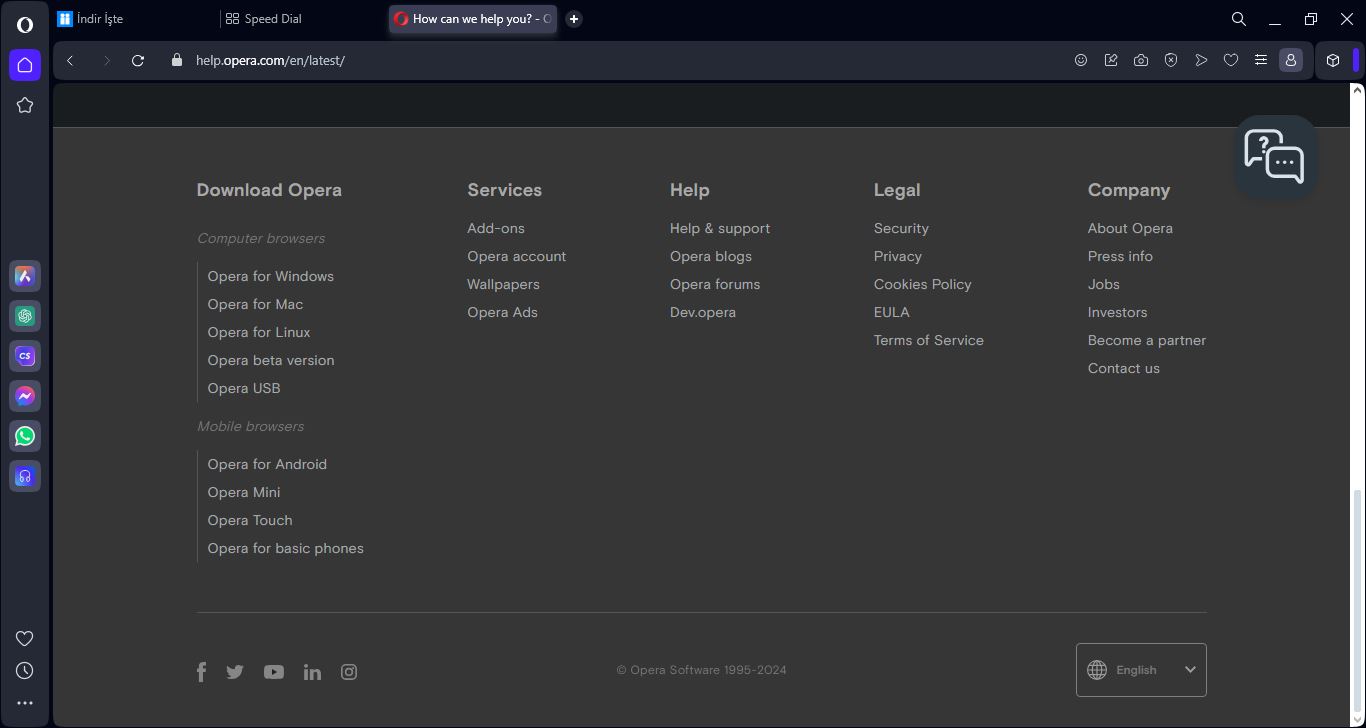Open the Cookies Policy link

coord(923,284)
